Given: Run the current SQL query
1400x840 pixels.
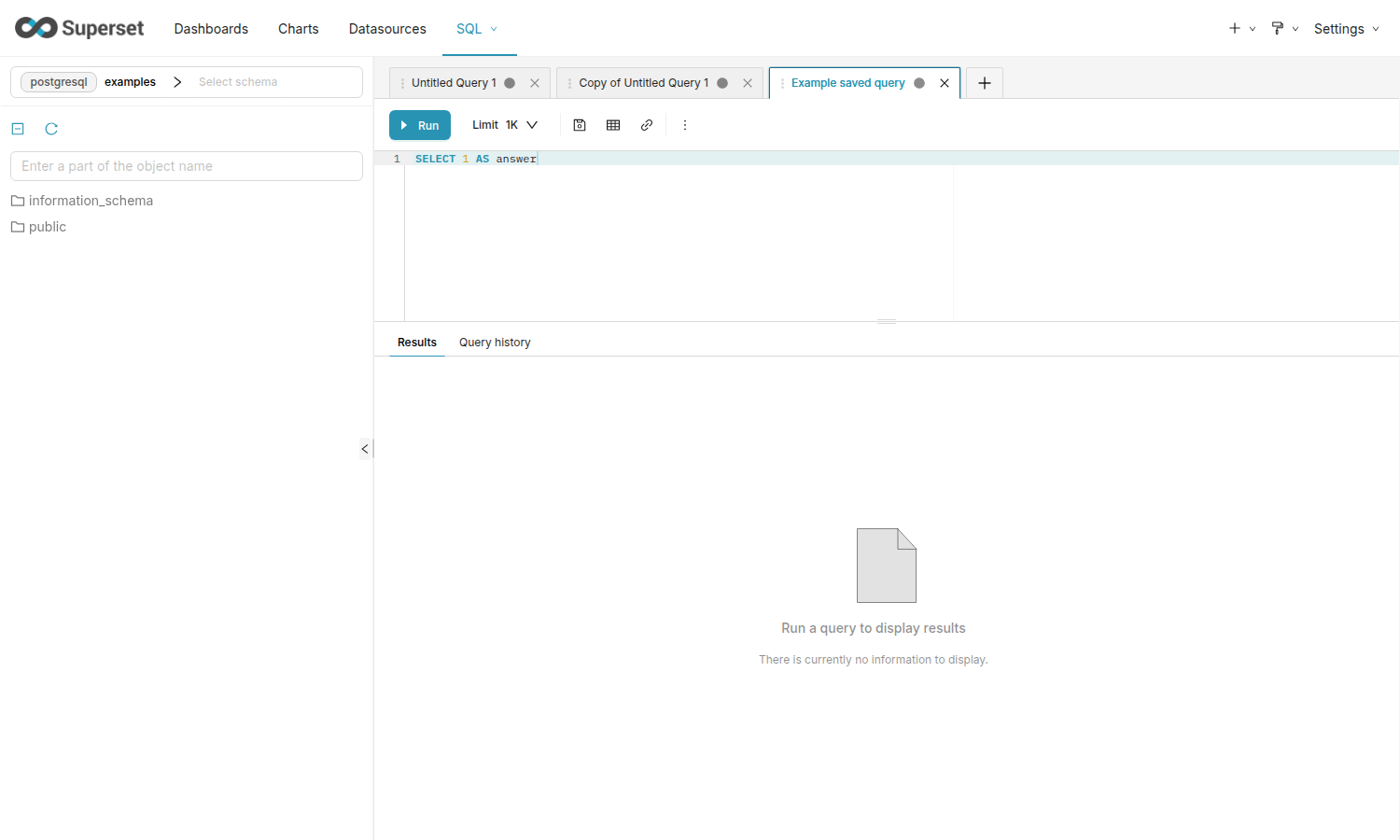Looking at the screenshot, I should click(x=420, y=125).
